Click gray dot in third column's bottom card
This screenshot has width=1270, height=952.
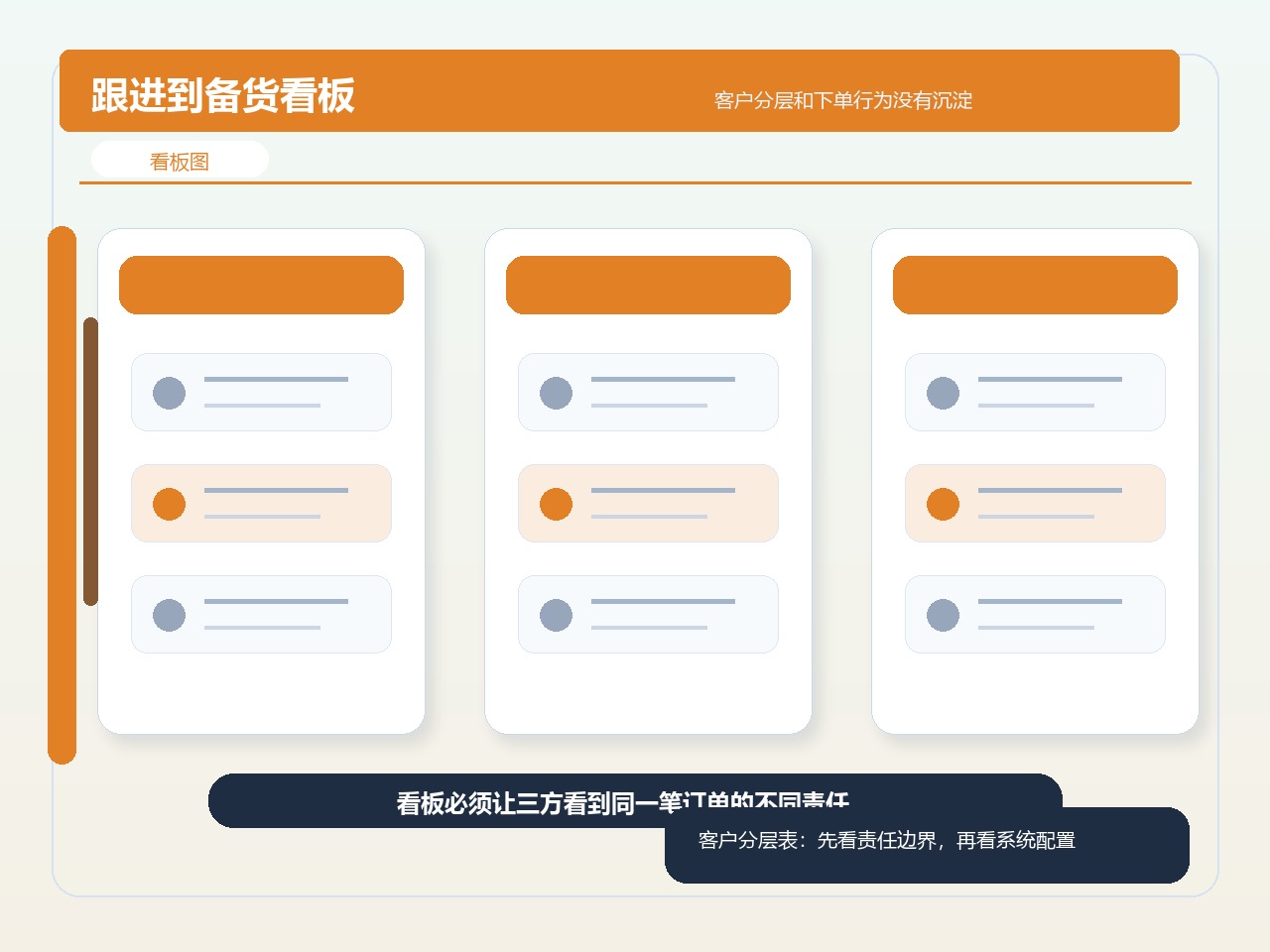pos(943,615)
